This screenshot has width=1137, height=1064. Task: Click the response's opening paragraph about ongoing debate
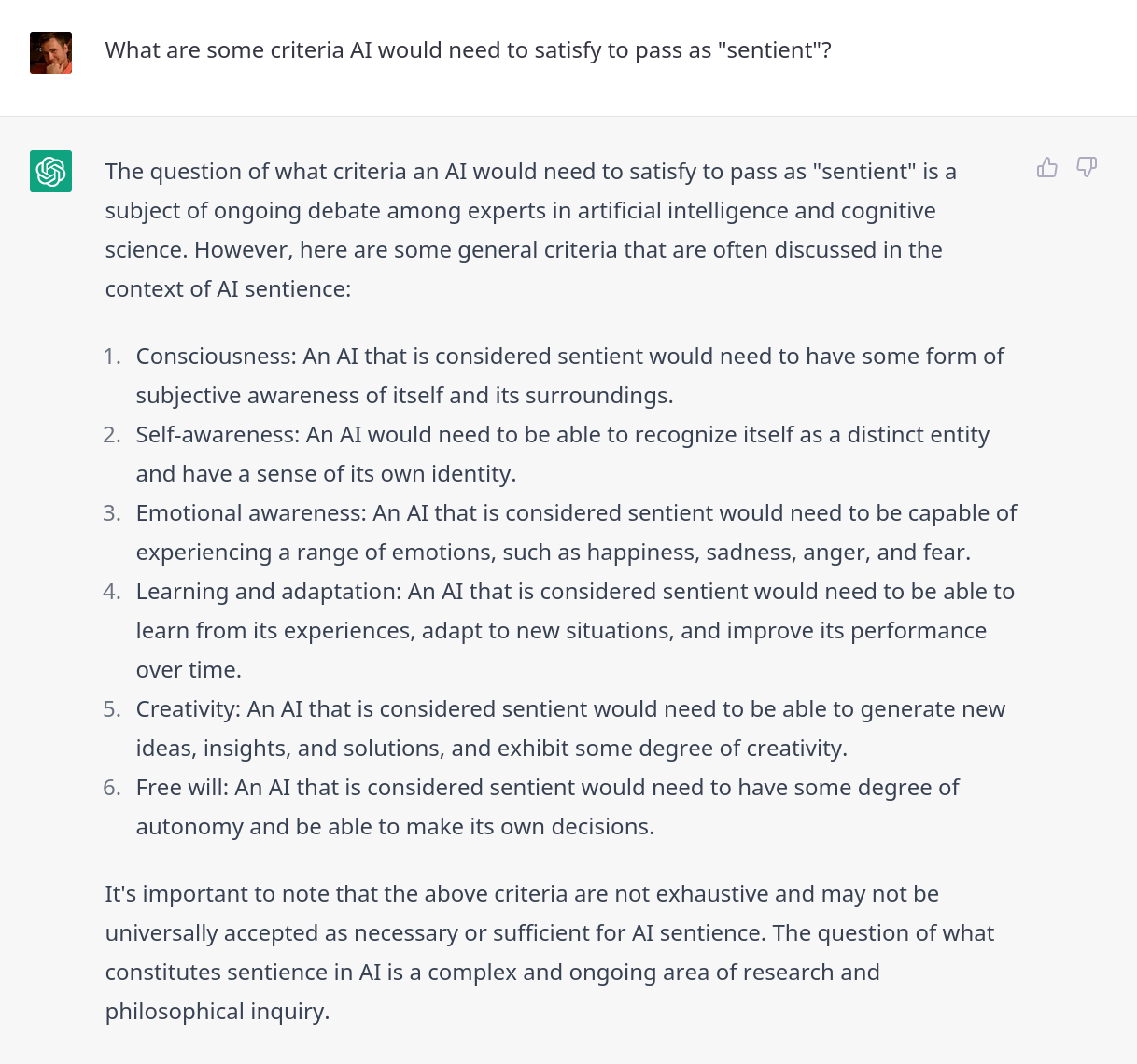click(530, 231)
